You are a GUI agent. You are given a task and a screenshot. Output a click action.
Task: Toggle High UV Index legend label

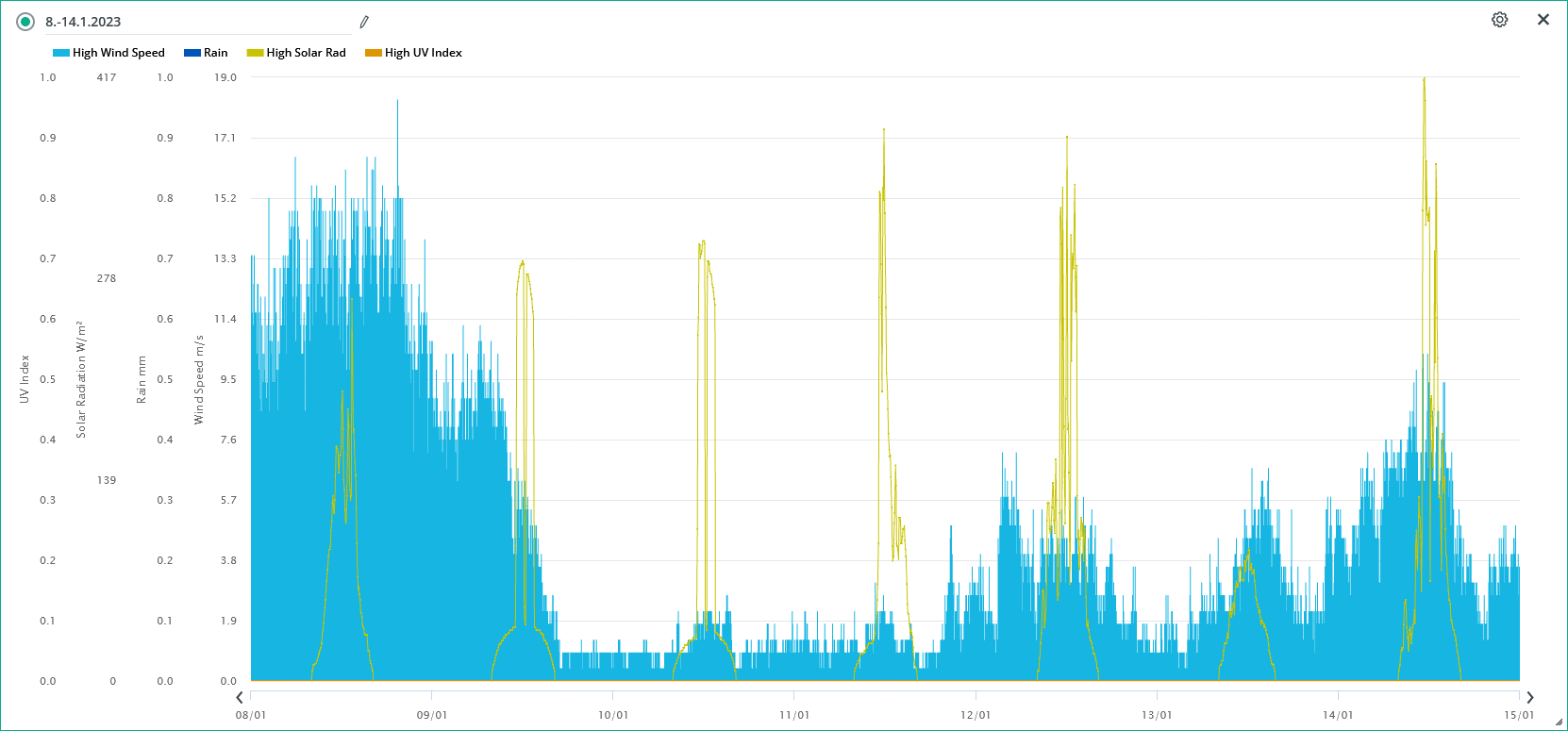(x=423, y=53)
